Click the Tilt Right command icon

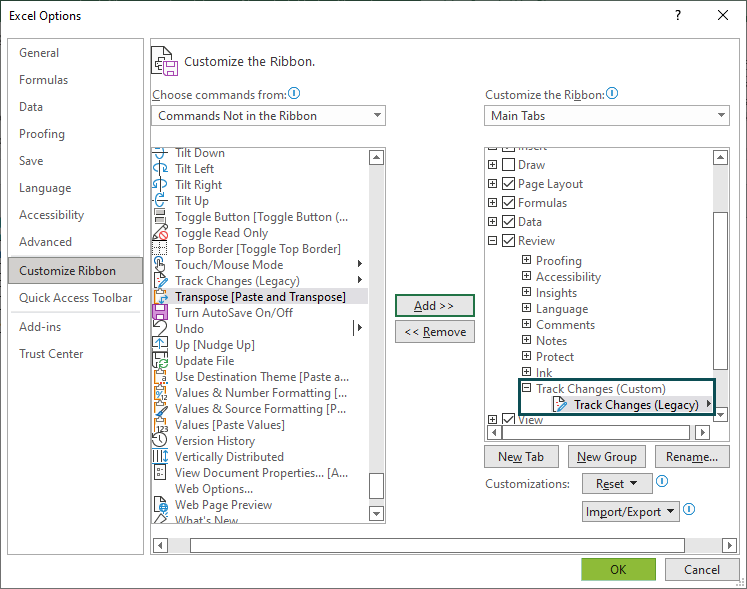pos(160,185)
